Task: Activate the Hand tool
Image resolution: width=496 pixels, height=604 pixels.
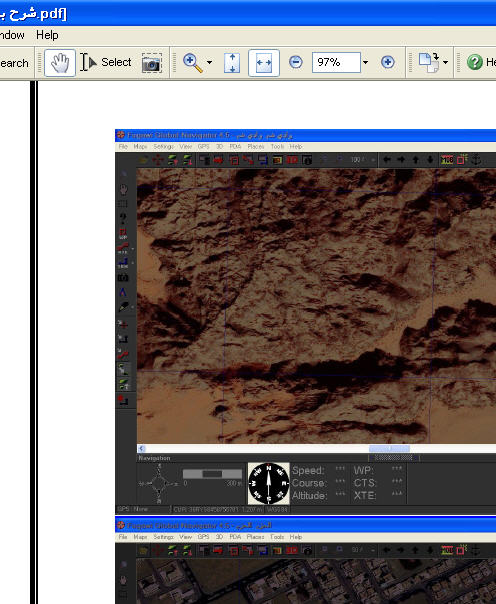Action: click(x=60, y=62)
